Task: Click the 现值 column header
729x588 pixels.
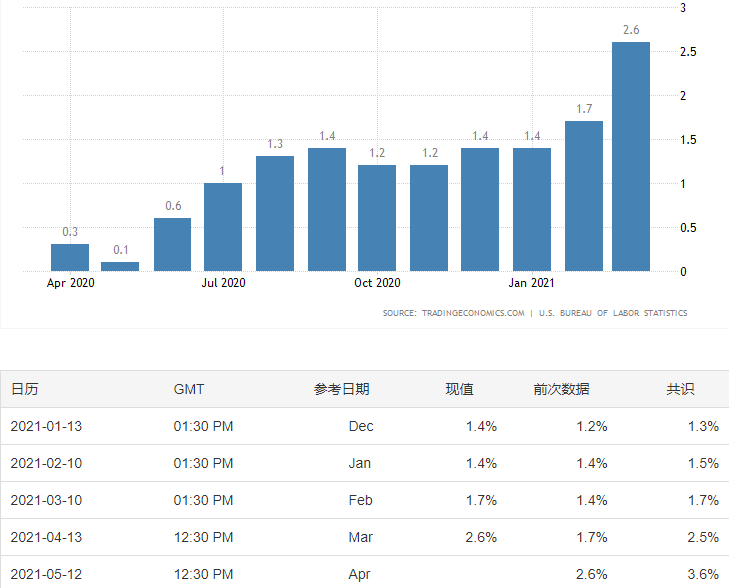Action: 459,389
